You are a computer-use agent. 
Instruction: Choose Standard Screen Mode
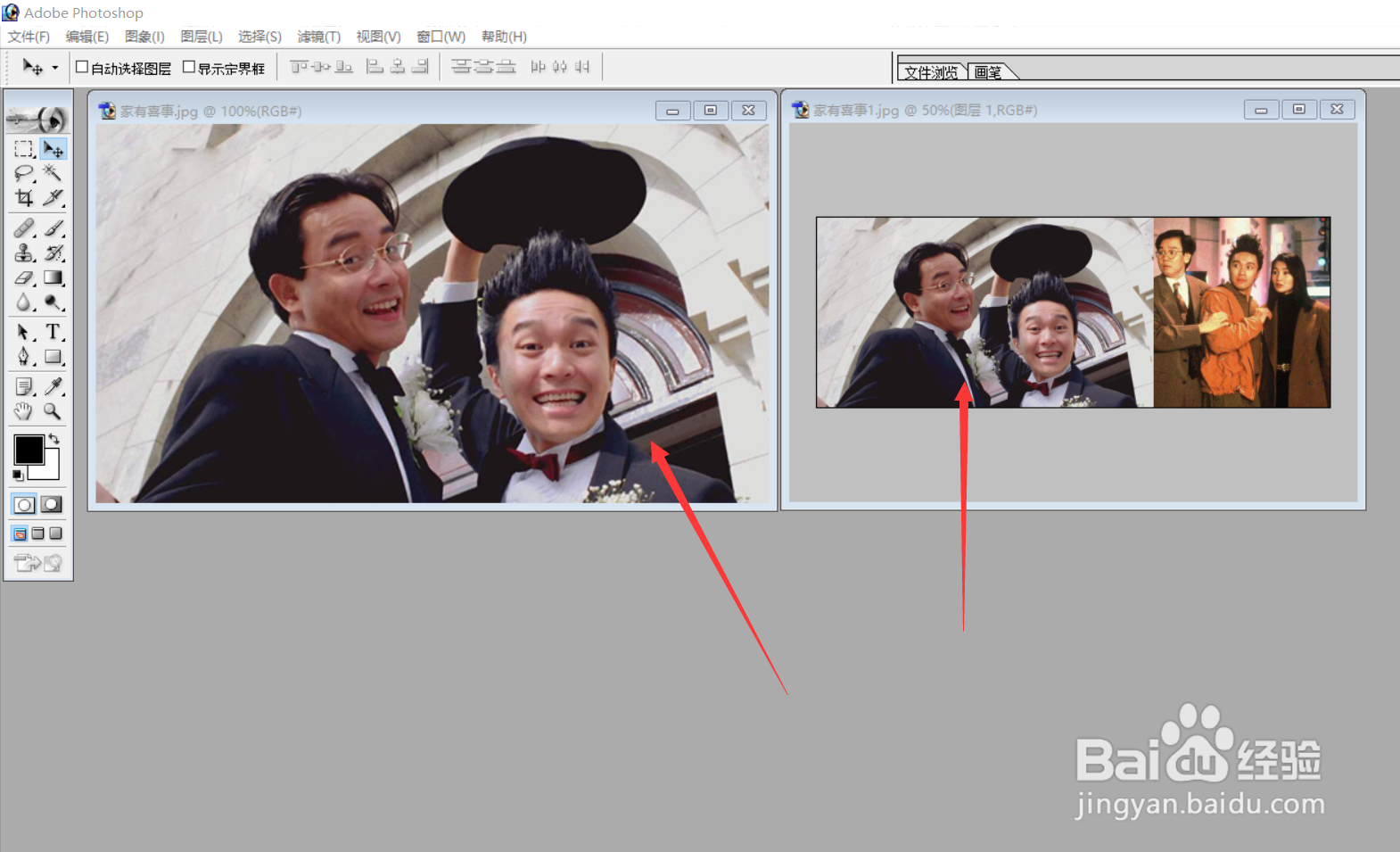pyautogui.click(x=20, y=534)
